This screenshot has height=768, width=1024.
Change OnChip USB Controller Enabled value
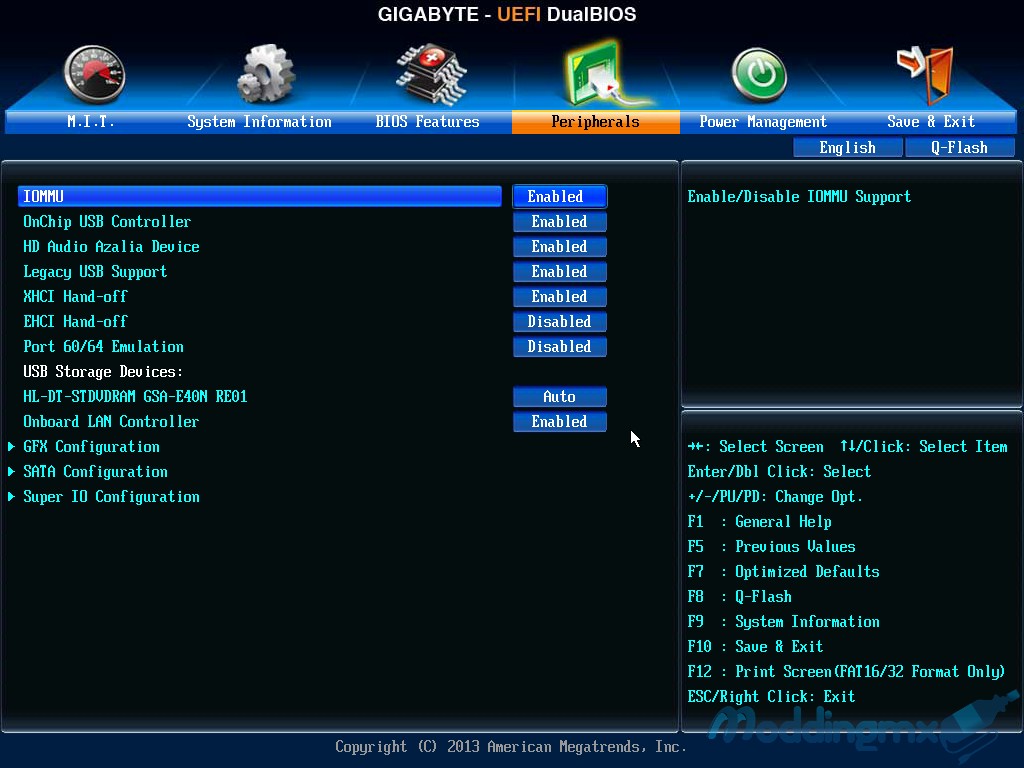[560, 221]
